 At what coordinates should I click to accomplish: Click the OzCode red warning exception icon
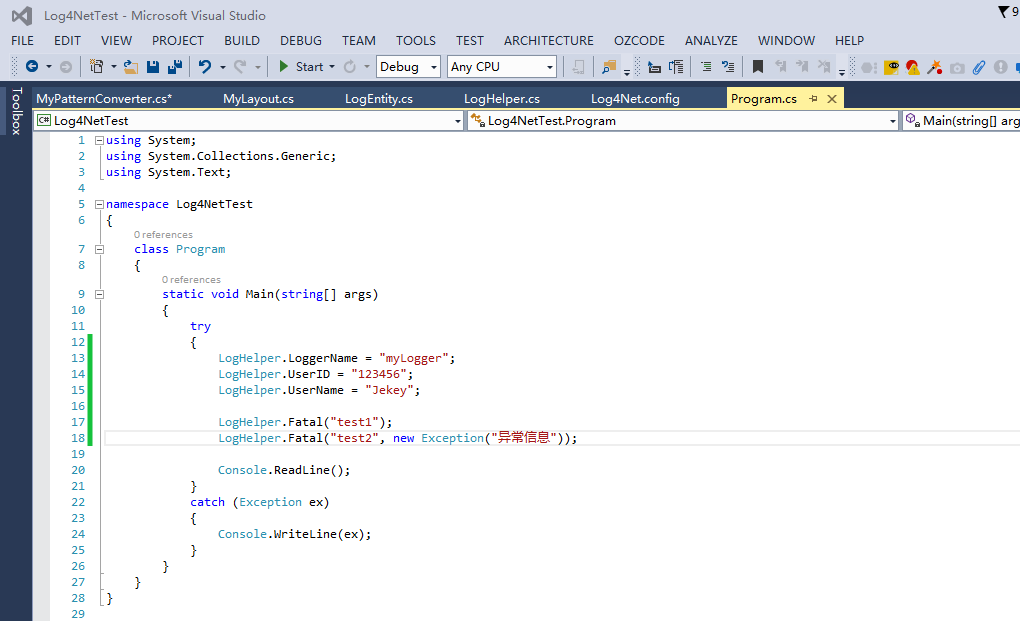pos(913,67)
